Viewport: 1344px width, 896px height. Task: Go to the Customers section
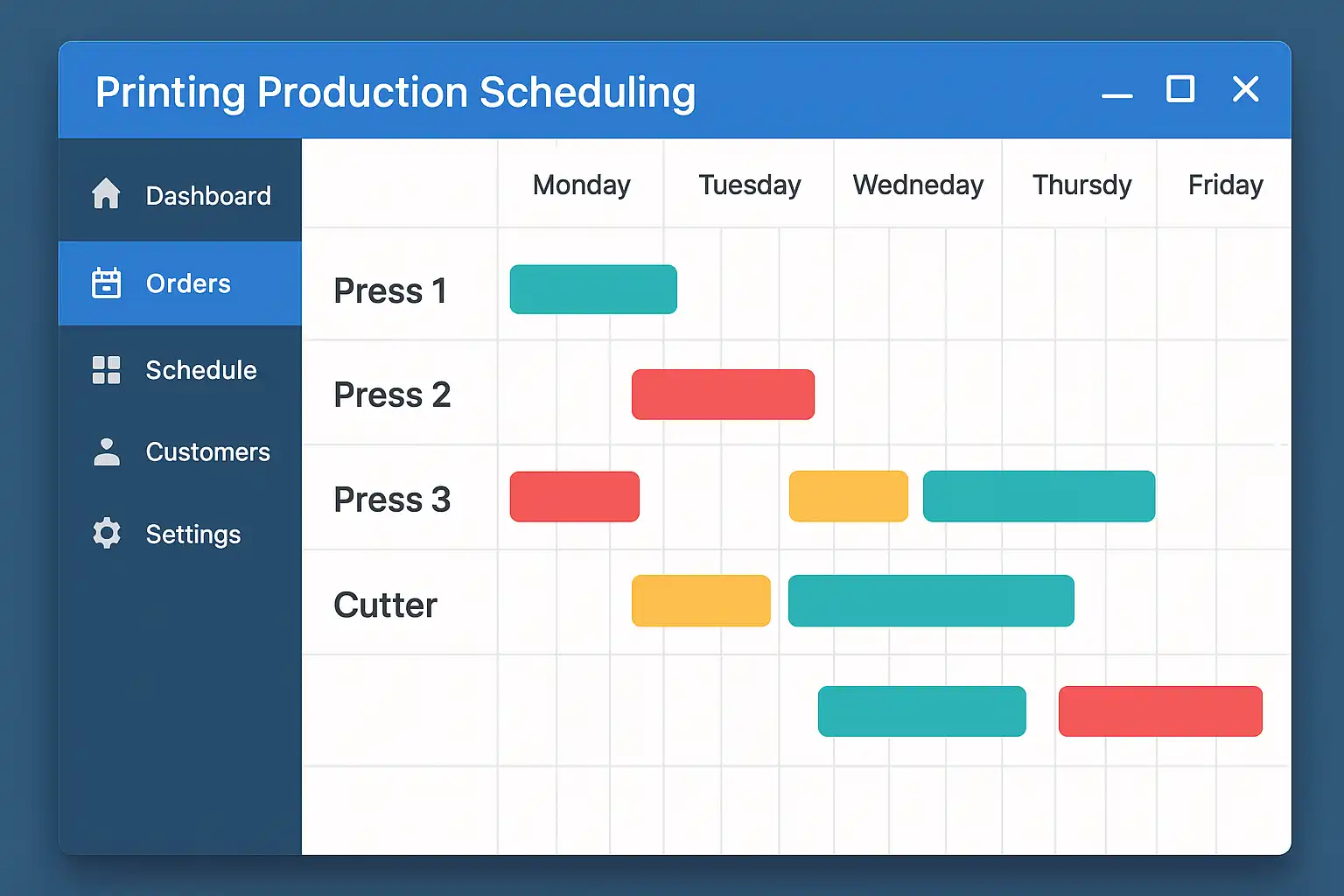207,452
